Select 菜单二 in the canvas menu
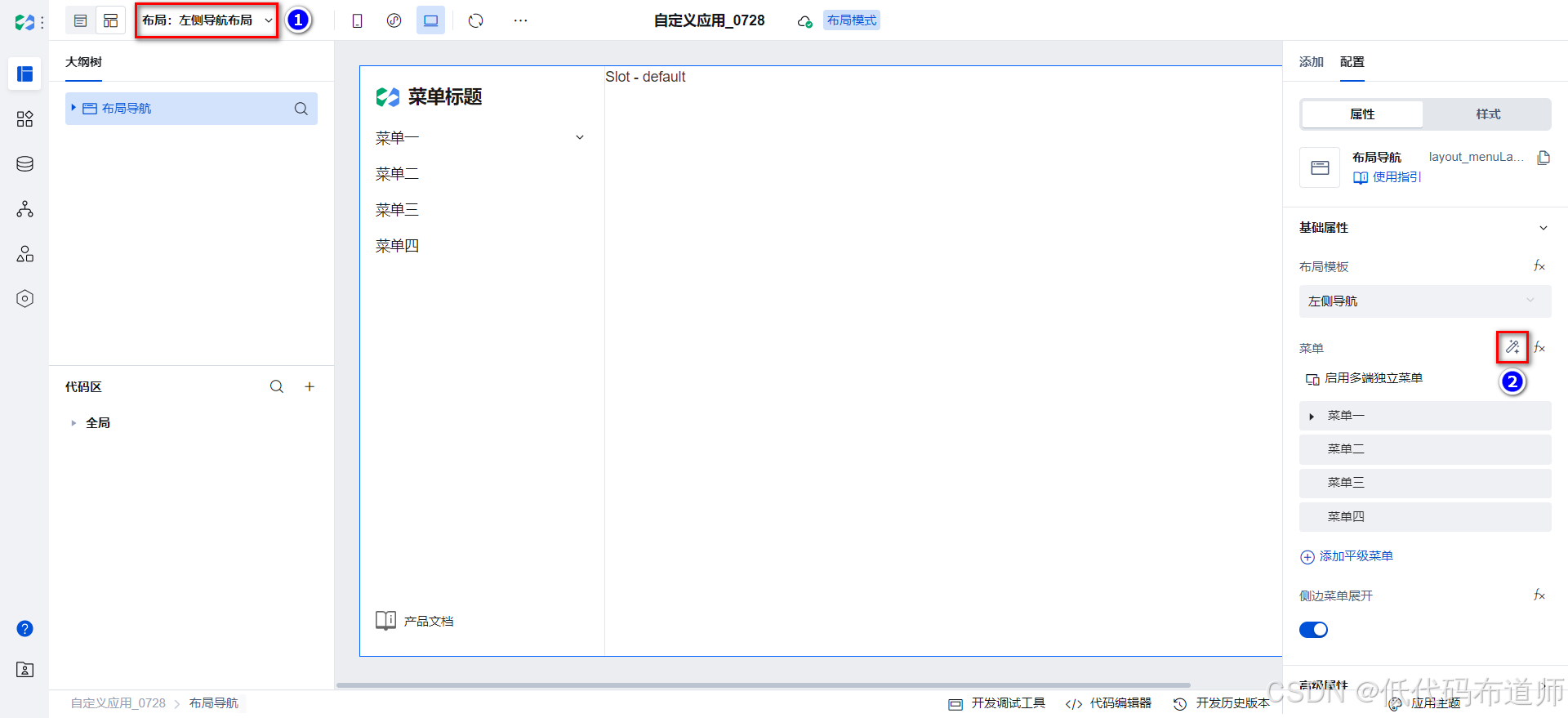This screenshot has width=1568, height=718. point(397,174)
